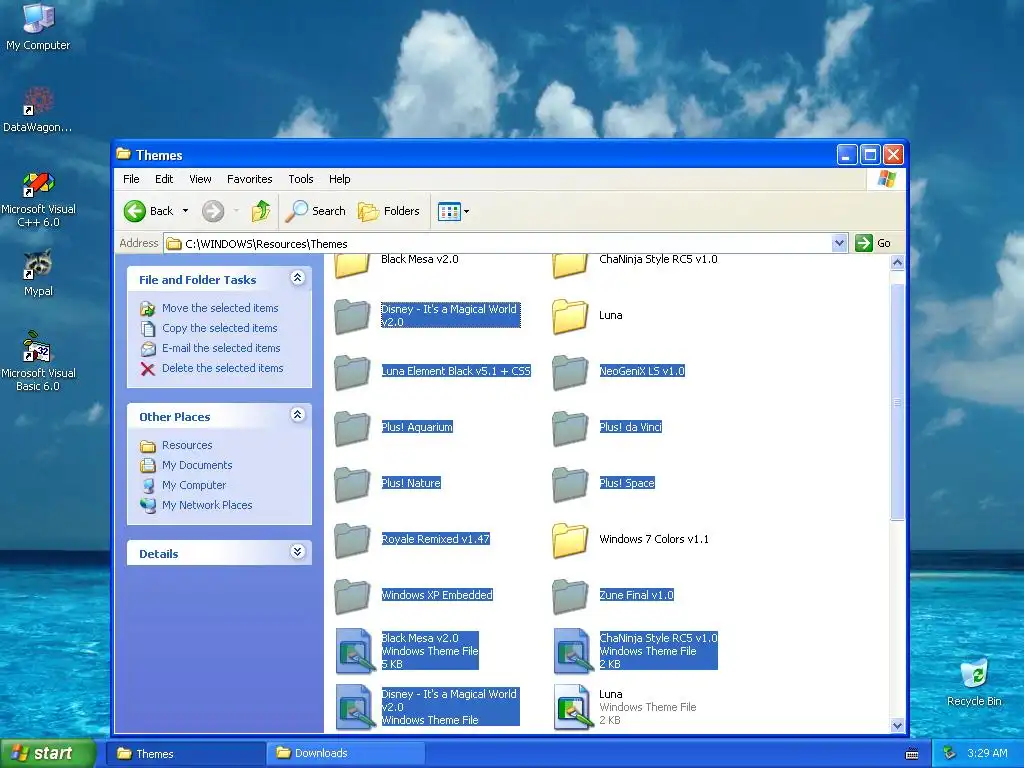
Task: Click the 3:29 AM clock
Action: pos(987,753)
